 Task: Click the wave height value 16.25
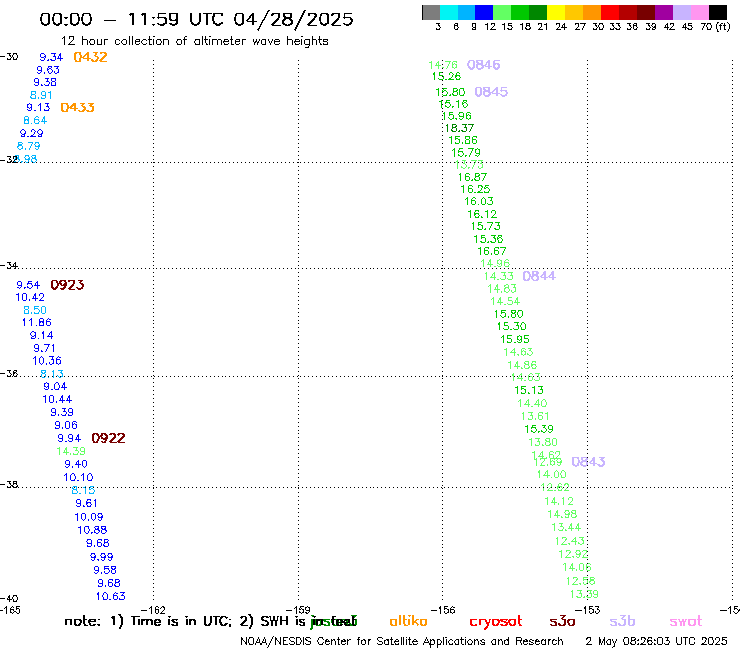475,189
